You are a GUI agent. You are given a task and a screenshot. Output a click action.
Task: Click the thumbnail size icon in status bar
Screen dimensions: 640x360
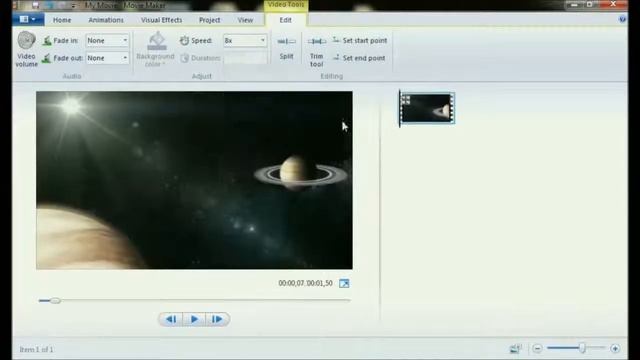(x=516, y=349)
